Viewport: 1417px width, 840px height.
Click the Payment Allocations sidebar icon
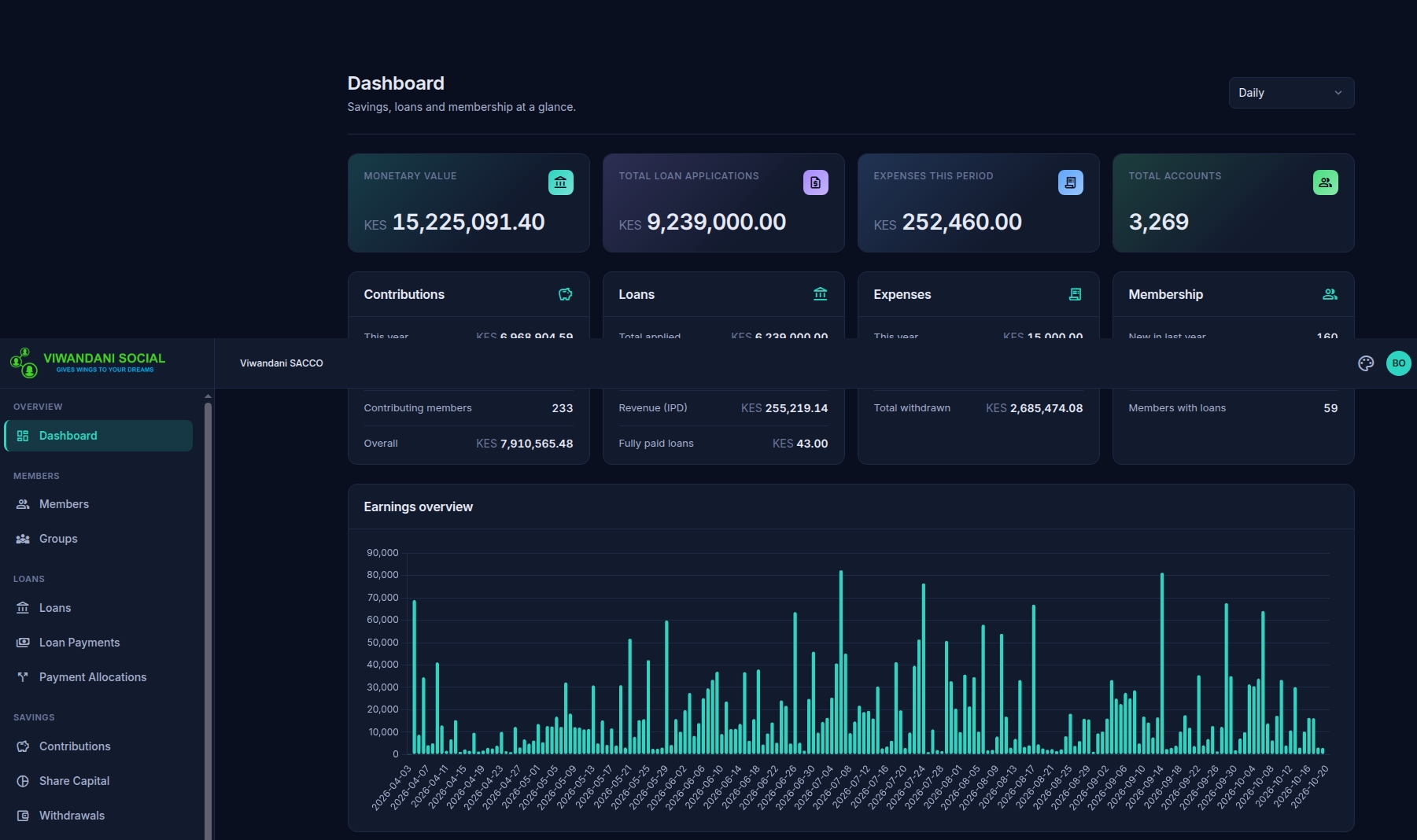pyautogui.click(x=23, y=677)
